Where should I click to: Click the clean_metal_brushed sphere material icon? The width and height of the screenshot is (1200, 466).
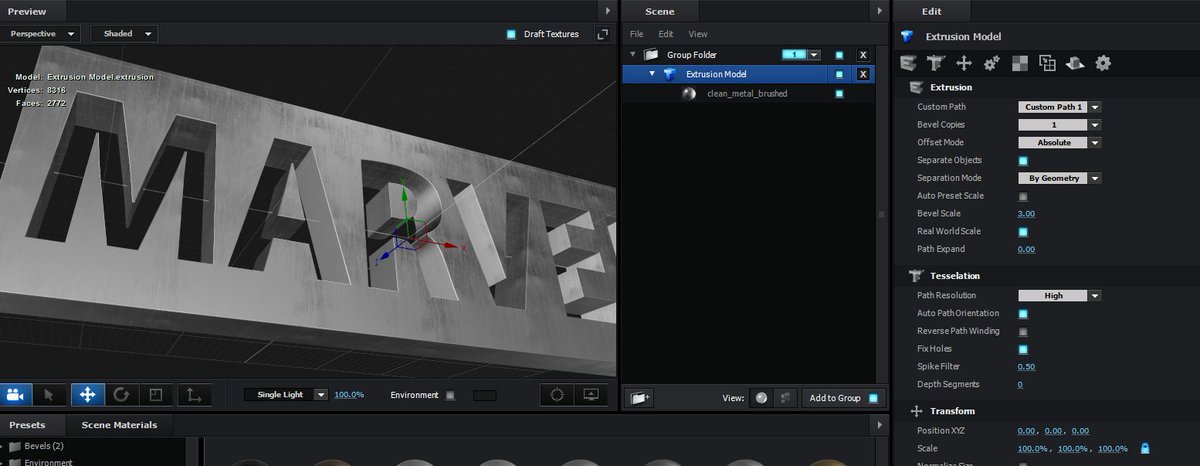(x=689, y=93)
